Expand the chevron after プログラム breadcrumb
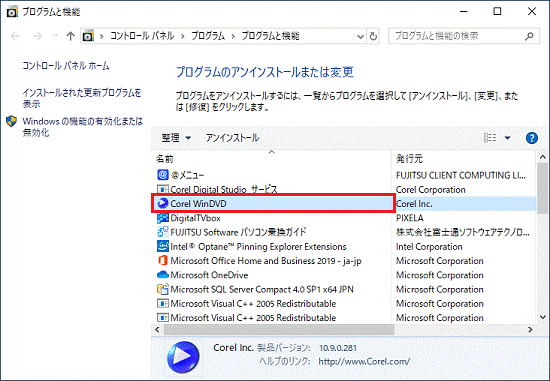The height and width of the screenshot is (381, 550). point(233,36)
